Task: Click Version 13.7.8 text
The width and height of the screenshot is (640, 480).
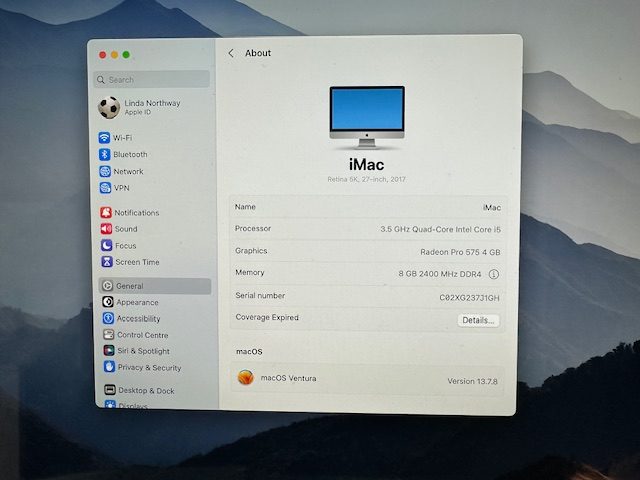Action: tap(473, 381)
